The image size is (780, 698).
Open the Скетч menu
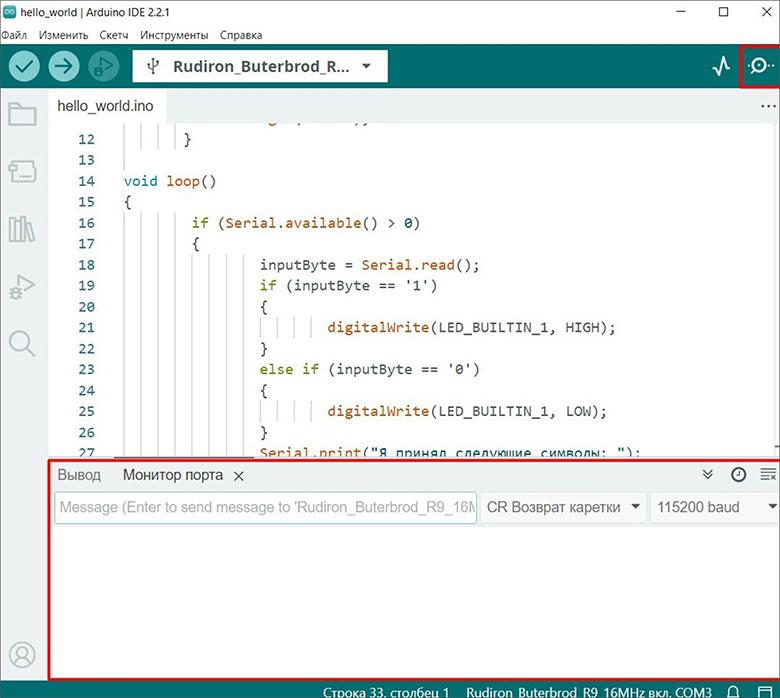[x=114, y=35]
